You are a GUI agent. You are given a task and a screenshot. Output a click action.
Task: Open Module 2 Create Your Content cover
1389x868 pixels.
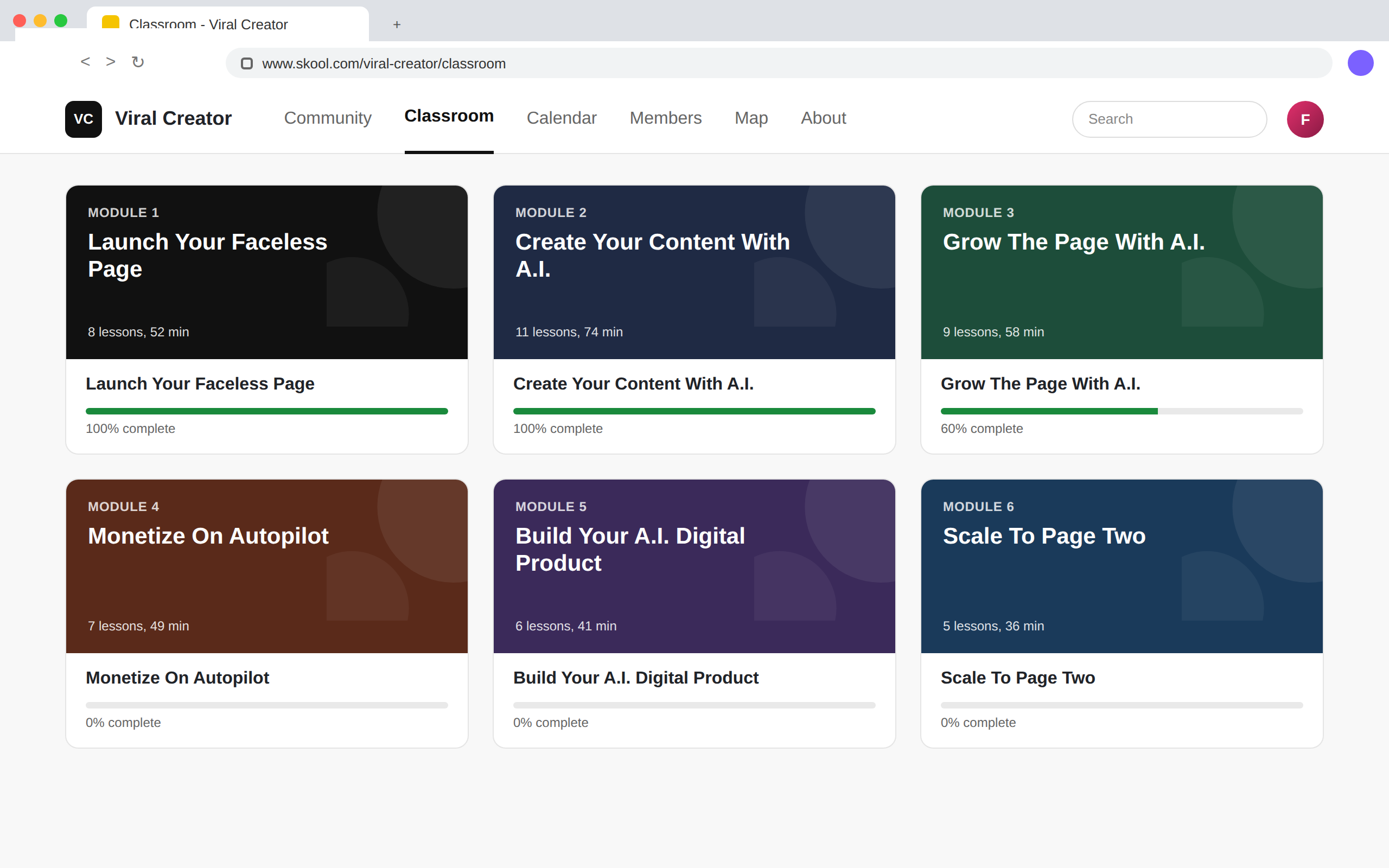[694, 272]
